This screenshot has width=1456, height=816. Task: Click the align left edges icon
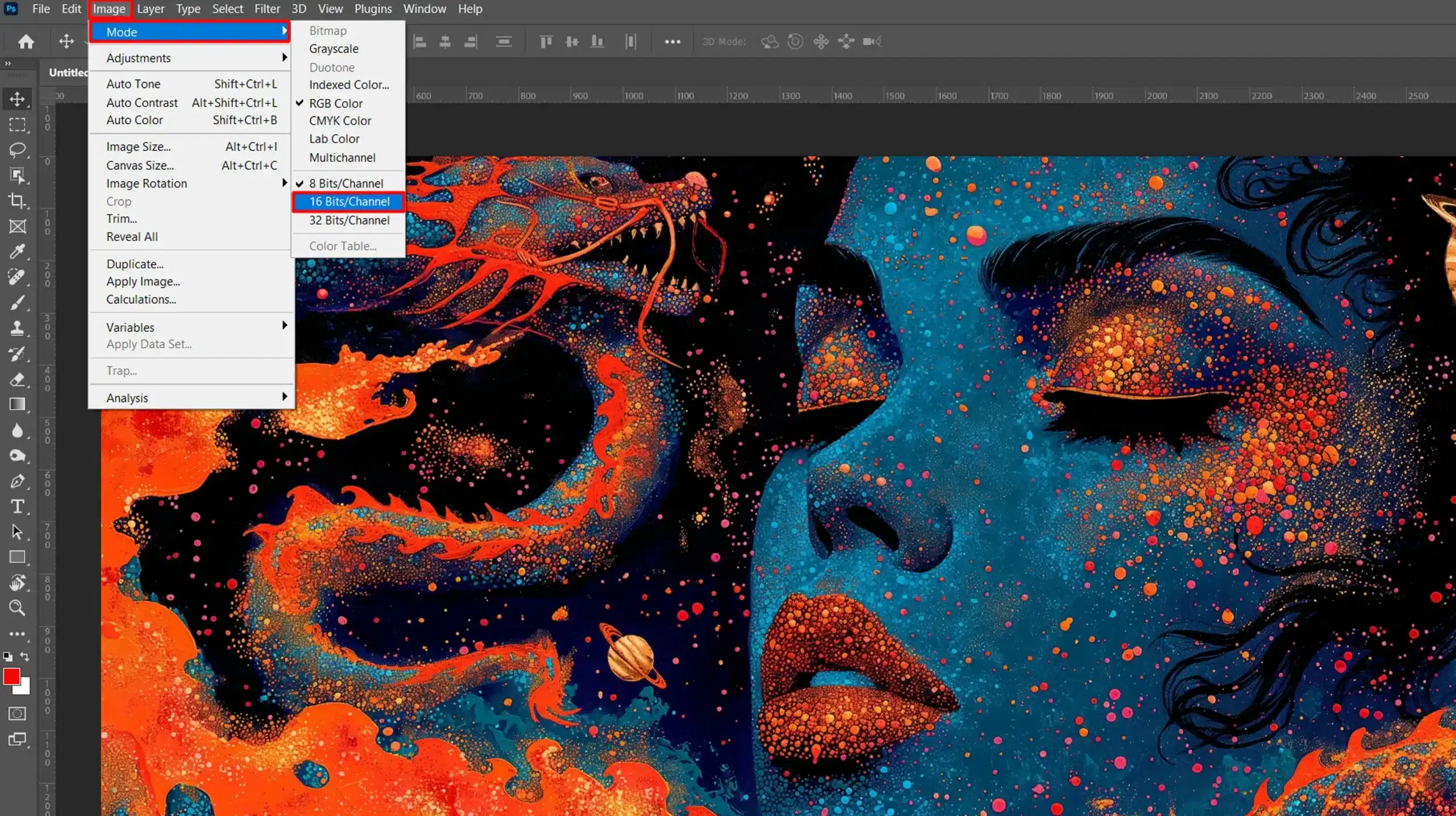coord(420,42)
